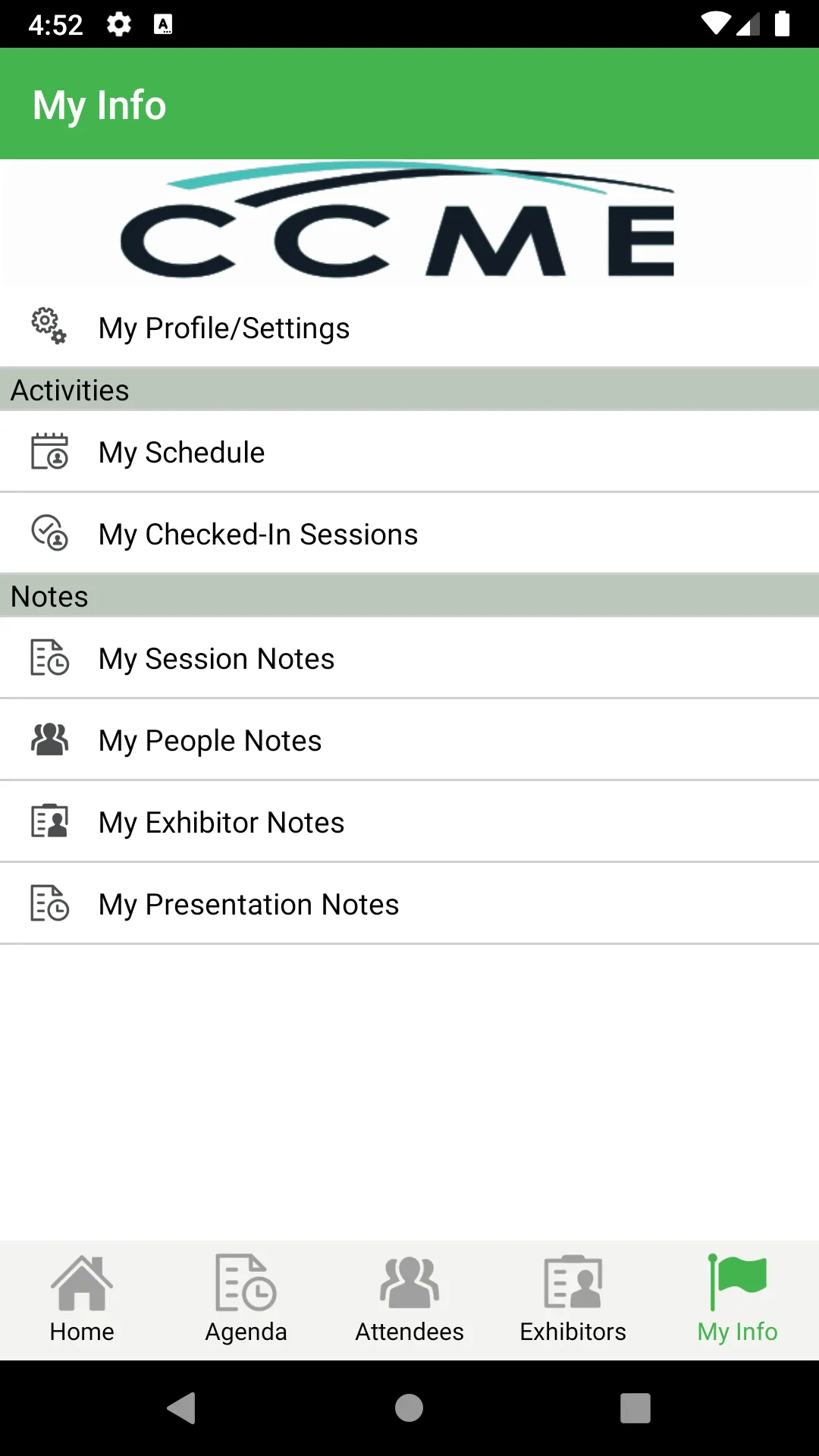The width and height of the screenshot is (819, 1456).
Task: Tap the badge icon for Exhibitor Notes
Action: tap(49, 821)
